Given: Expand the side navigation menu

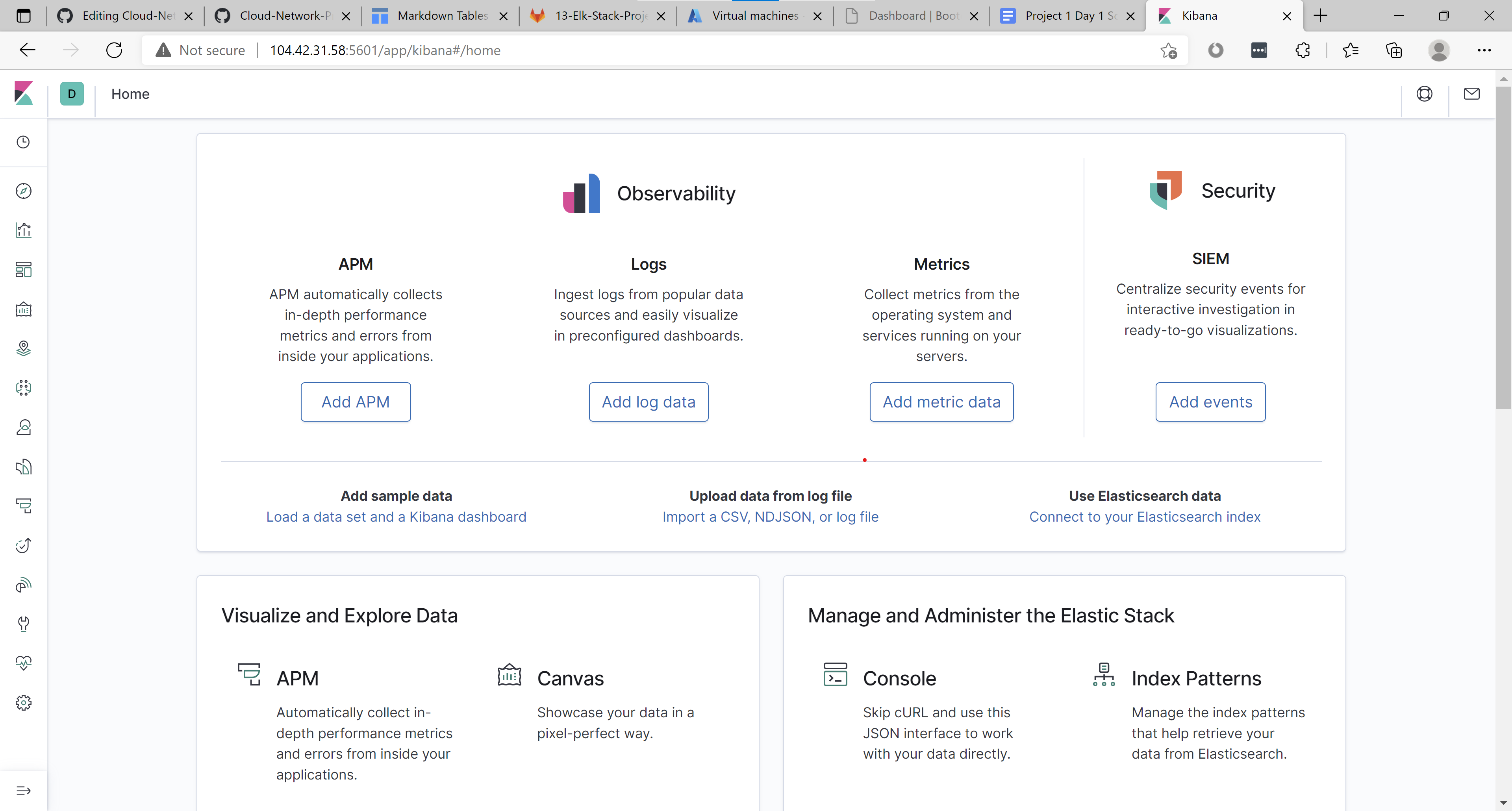Looking at the screenshot, I should pyautogui.click(x=24, y=791).
